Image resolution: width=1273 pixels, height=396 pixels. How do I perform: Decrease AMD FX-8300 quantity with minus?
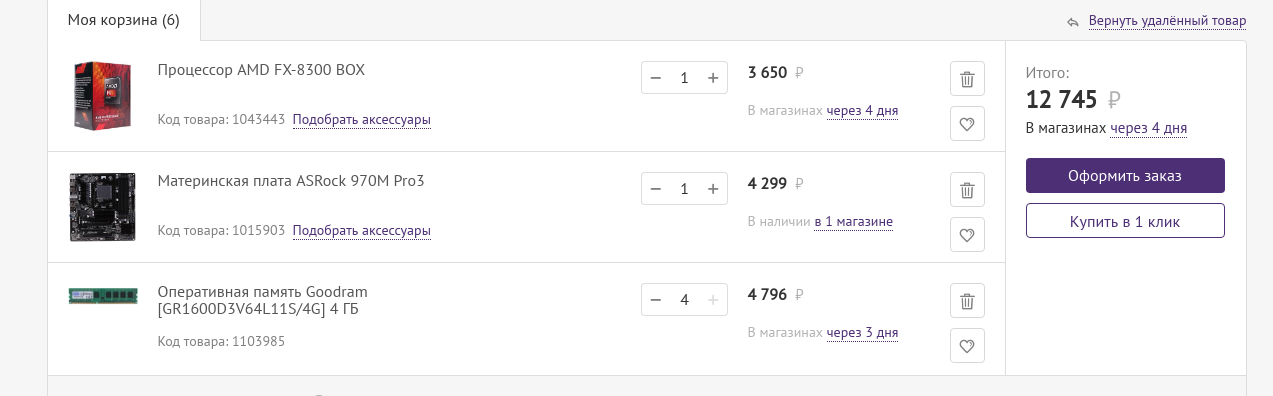pos(656,78)
